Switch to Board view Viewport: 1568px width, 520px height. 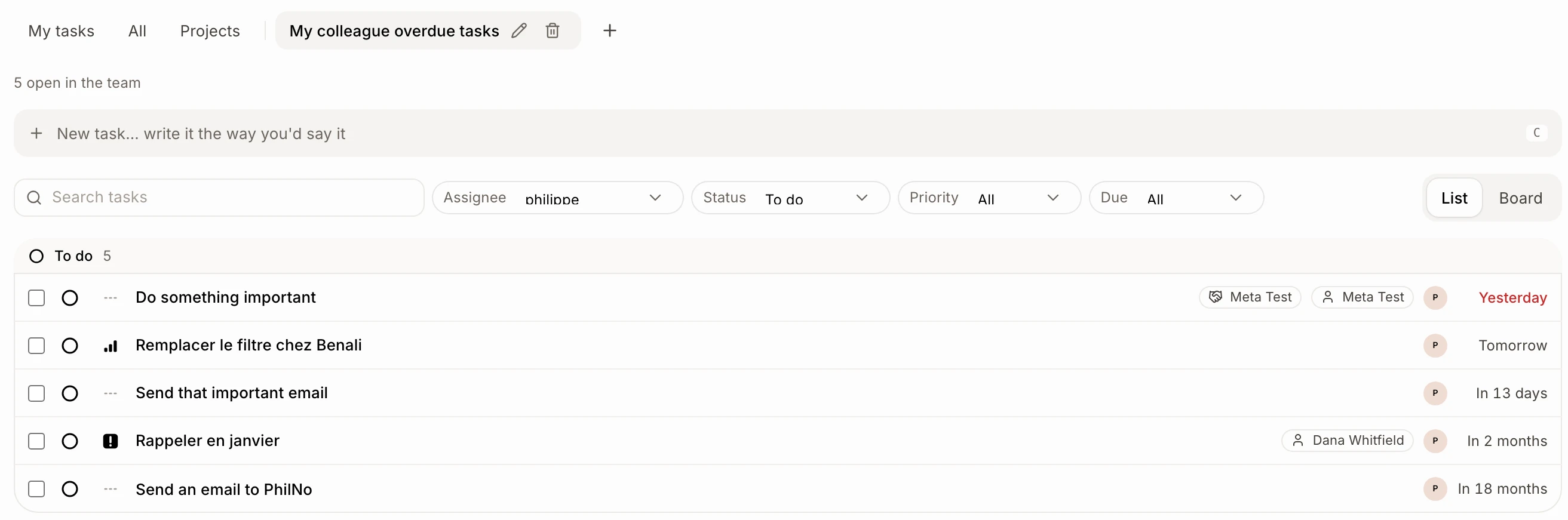tap(1520, 198)
